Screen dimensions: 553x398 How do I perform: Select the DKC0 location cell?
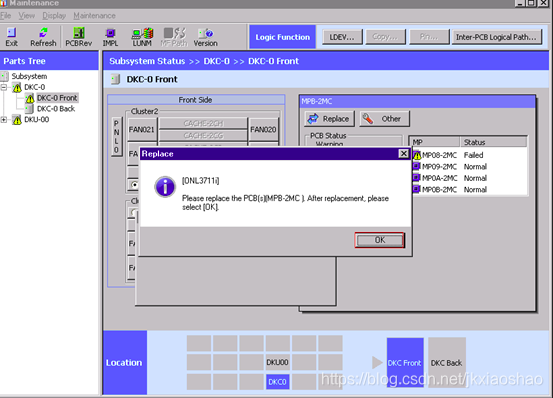(277, 382)
